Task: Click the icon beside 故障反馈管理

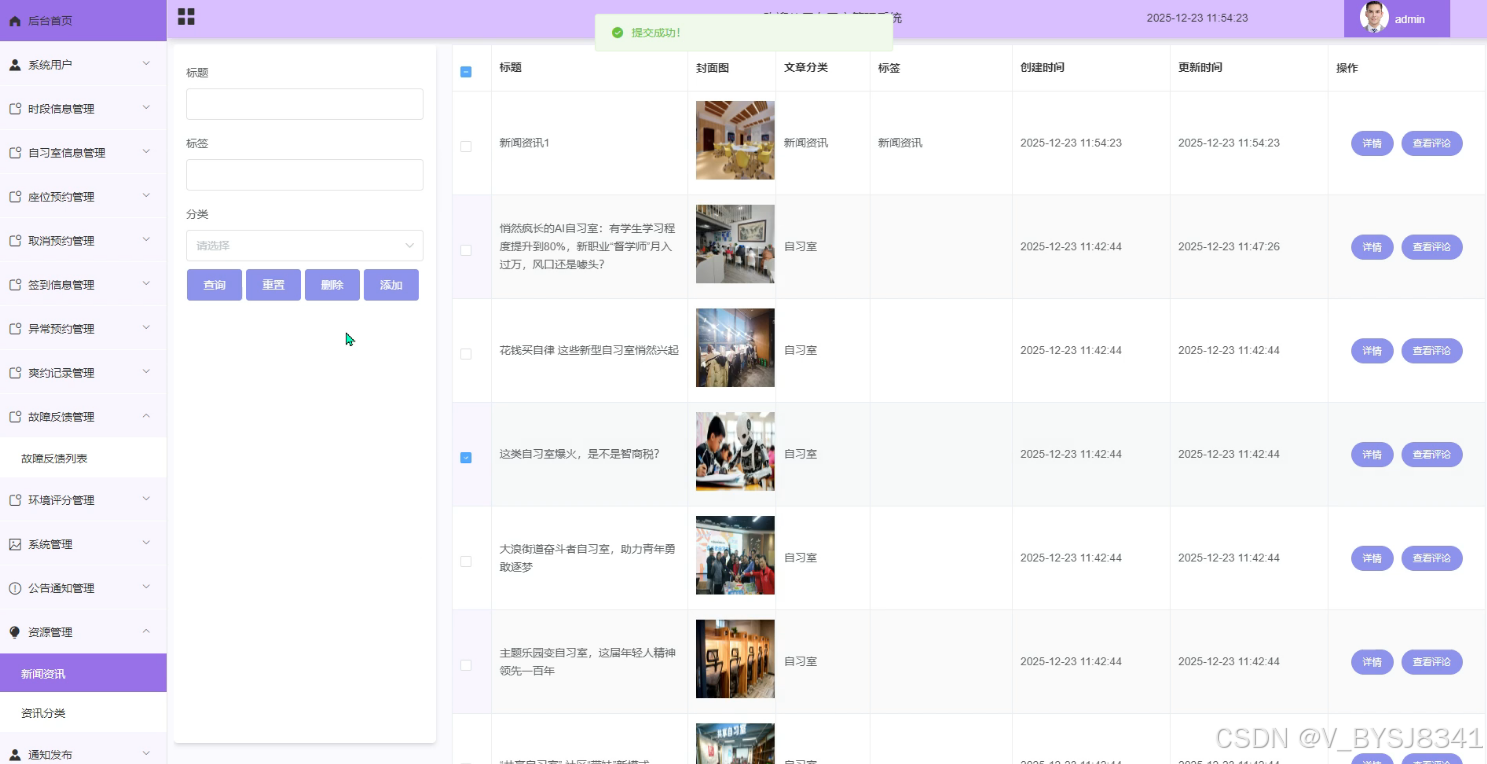Action: pyautogui.click(x=15, y=417)
